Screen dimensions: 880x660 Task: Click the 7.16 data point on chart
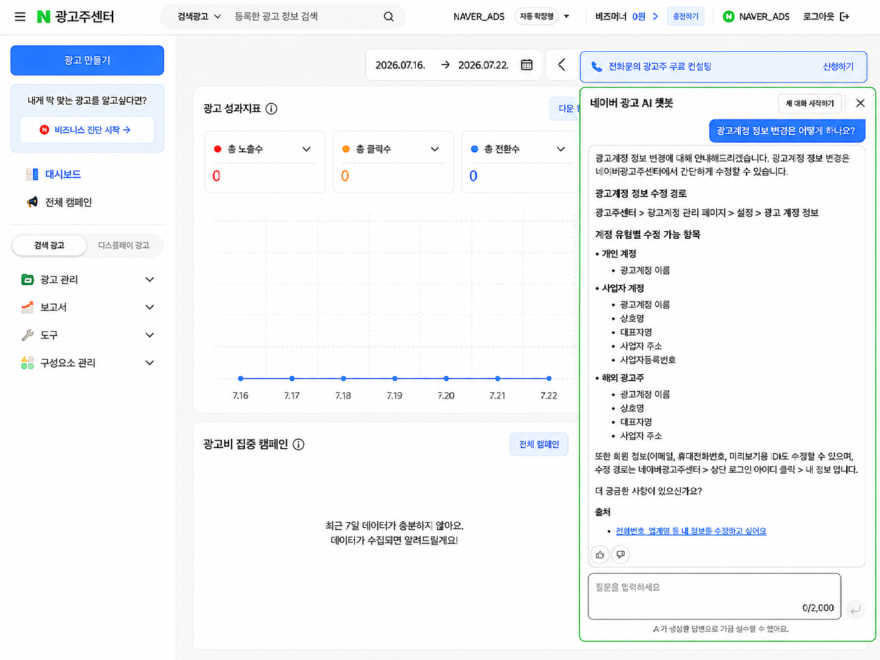[241, 378]
